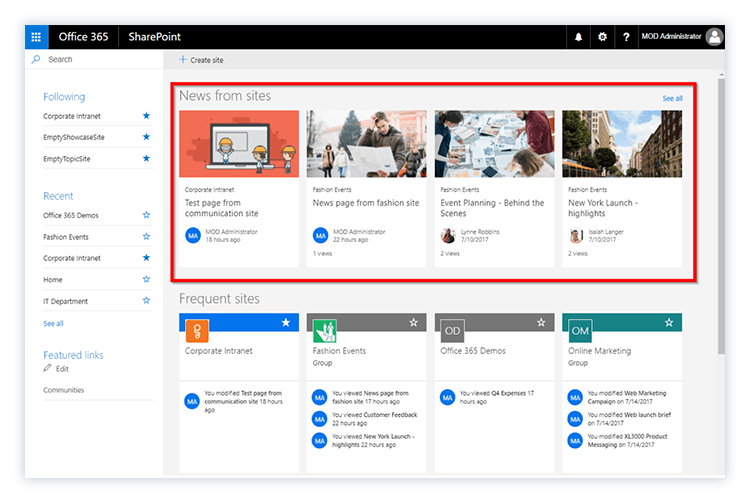Open EmptyShowcaseSite link
Screen dimensions: 750x503
[74, 137]
